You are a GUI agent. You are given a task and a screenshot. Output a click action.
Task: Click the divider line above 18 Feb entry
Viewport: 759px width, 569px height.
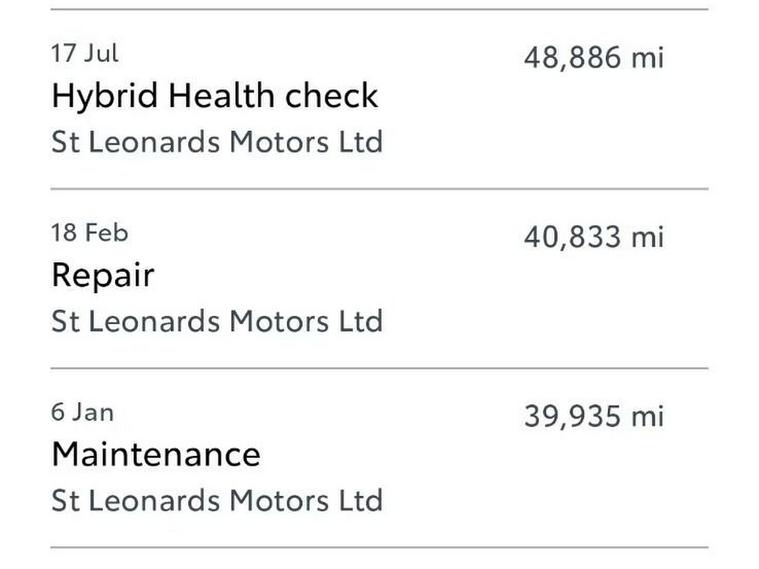tap(380, 189)
